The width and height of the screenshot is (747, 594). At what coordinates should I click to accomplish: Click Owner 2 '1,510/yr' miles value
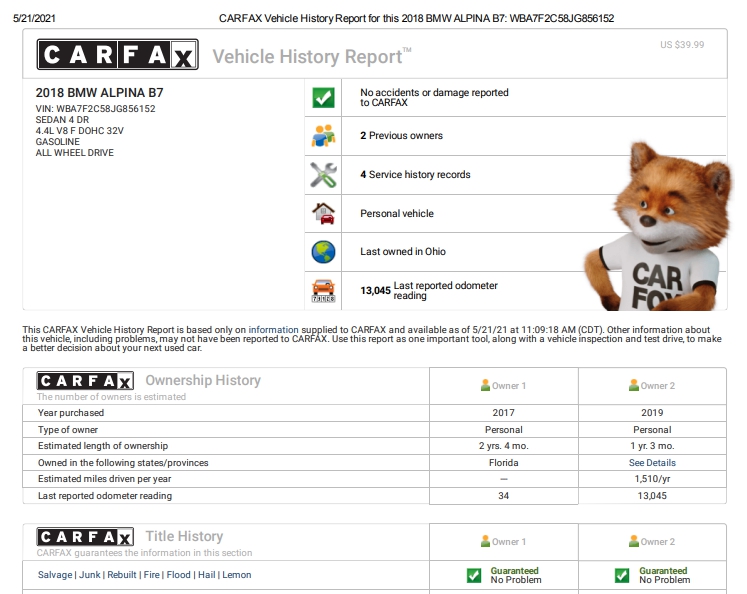[x=652, y=479]
